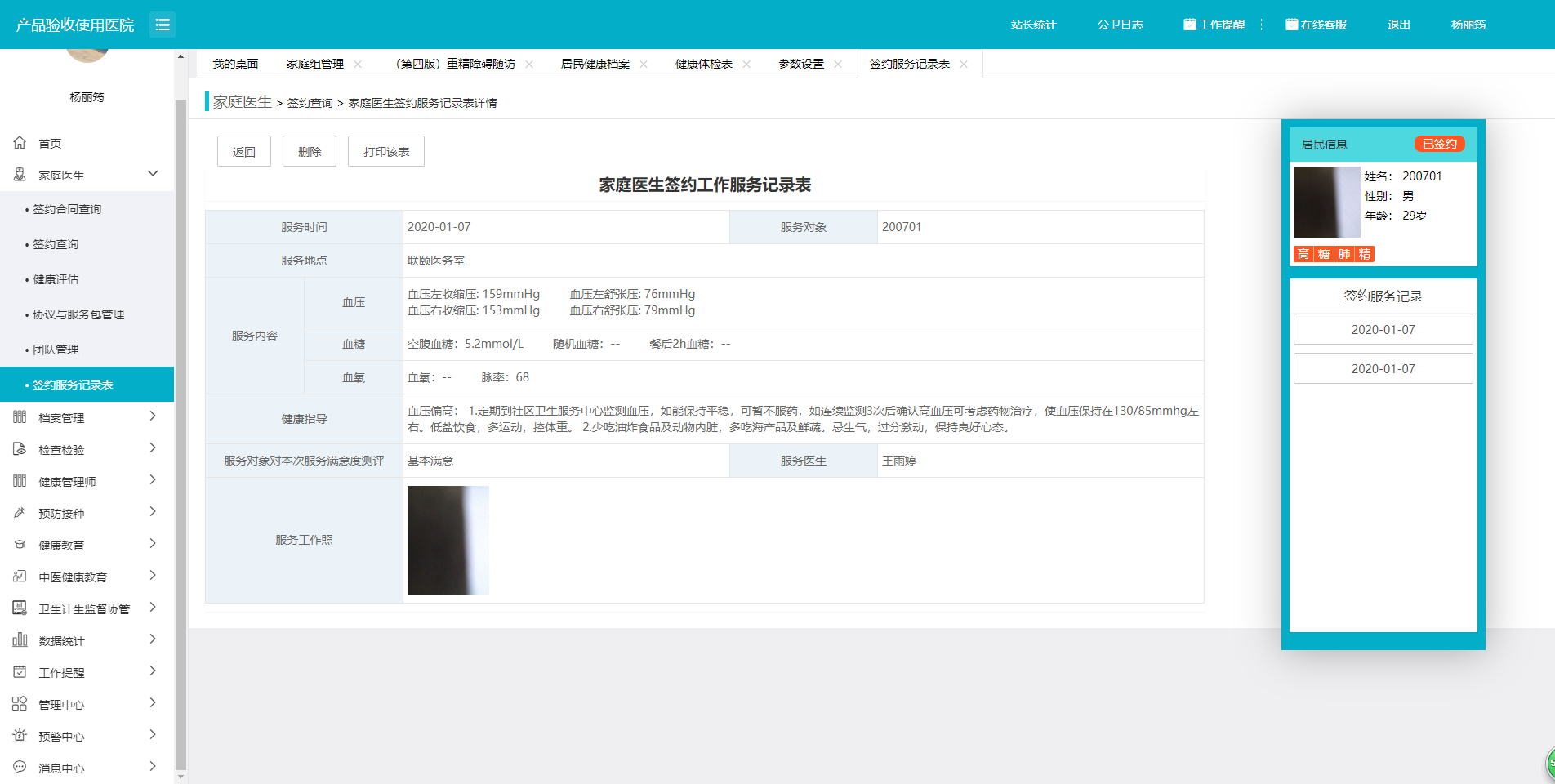1555x784 pixels.
Task: Expand the 检查检验 sidebar section
Action: [153, 448]
